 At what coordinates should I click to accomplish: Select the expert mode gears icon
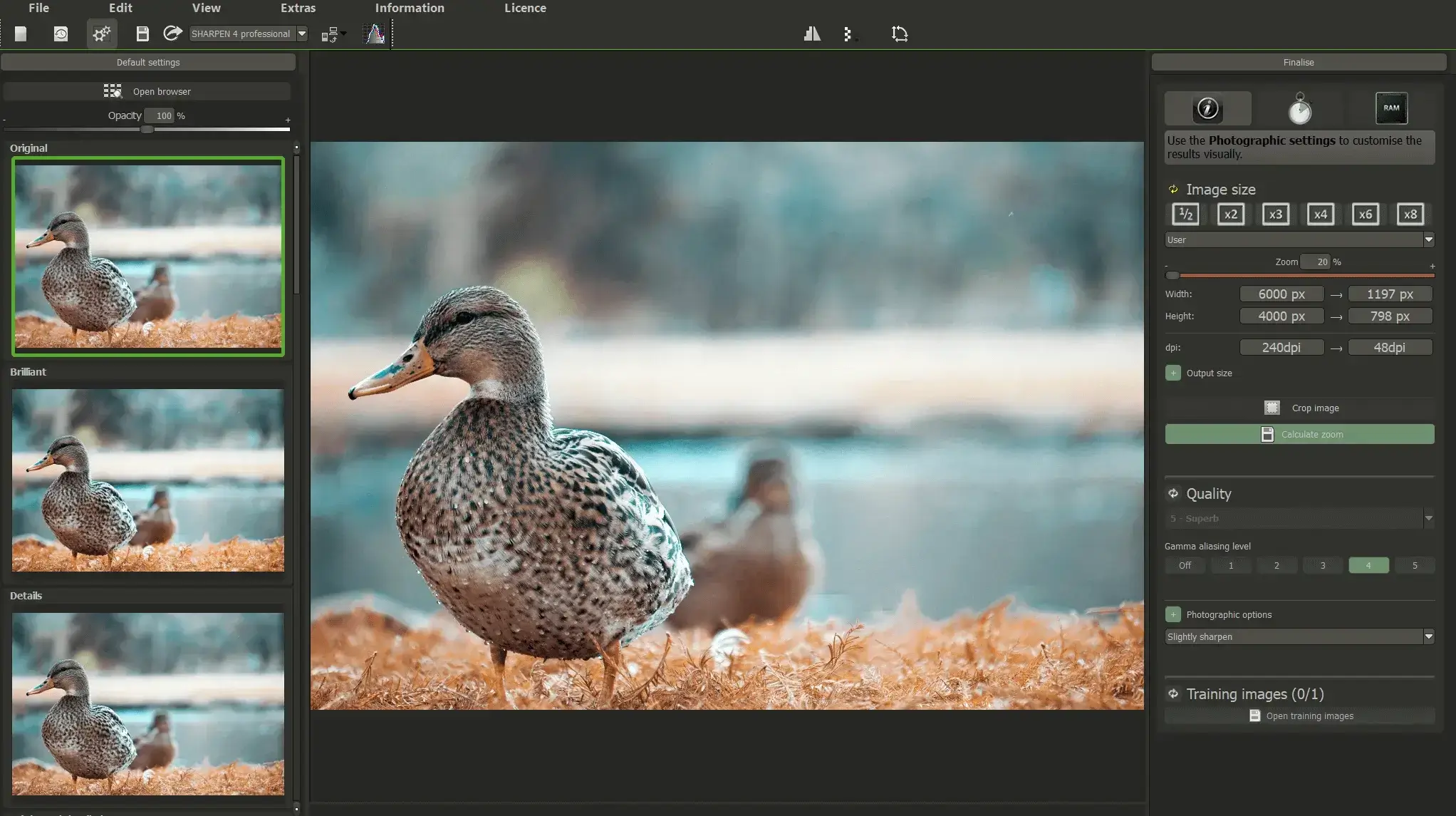pos(102,33)
